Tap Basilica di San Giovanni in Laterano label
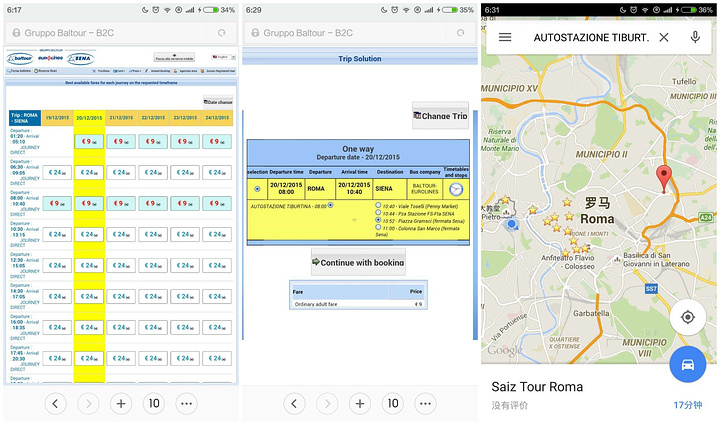This screenshot has width=720, height=425. (x=656, y=259)
